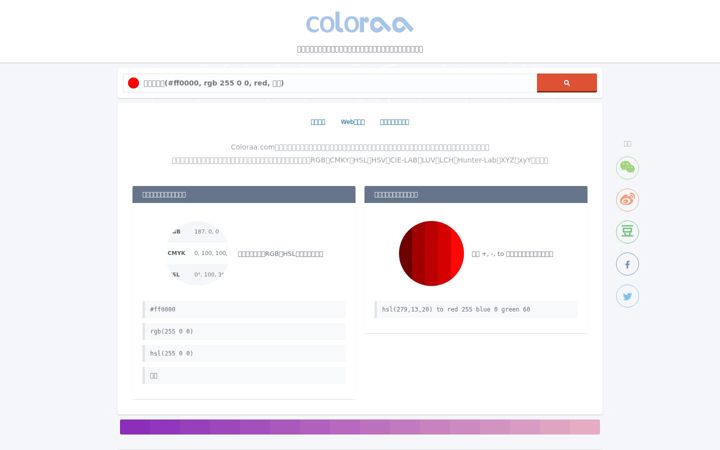Click the red color dot in search bar

[134, 83]
